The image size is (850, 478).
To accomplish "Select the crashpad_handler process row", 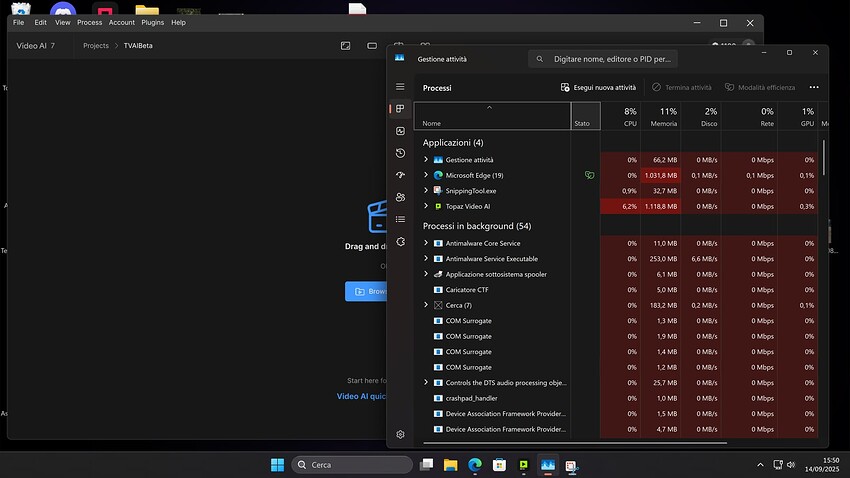I will [x=616, y=398].
